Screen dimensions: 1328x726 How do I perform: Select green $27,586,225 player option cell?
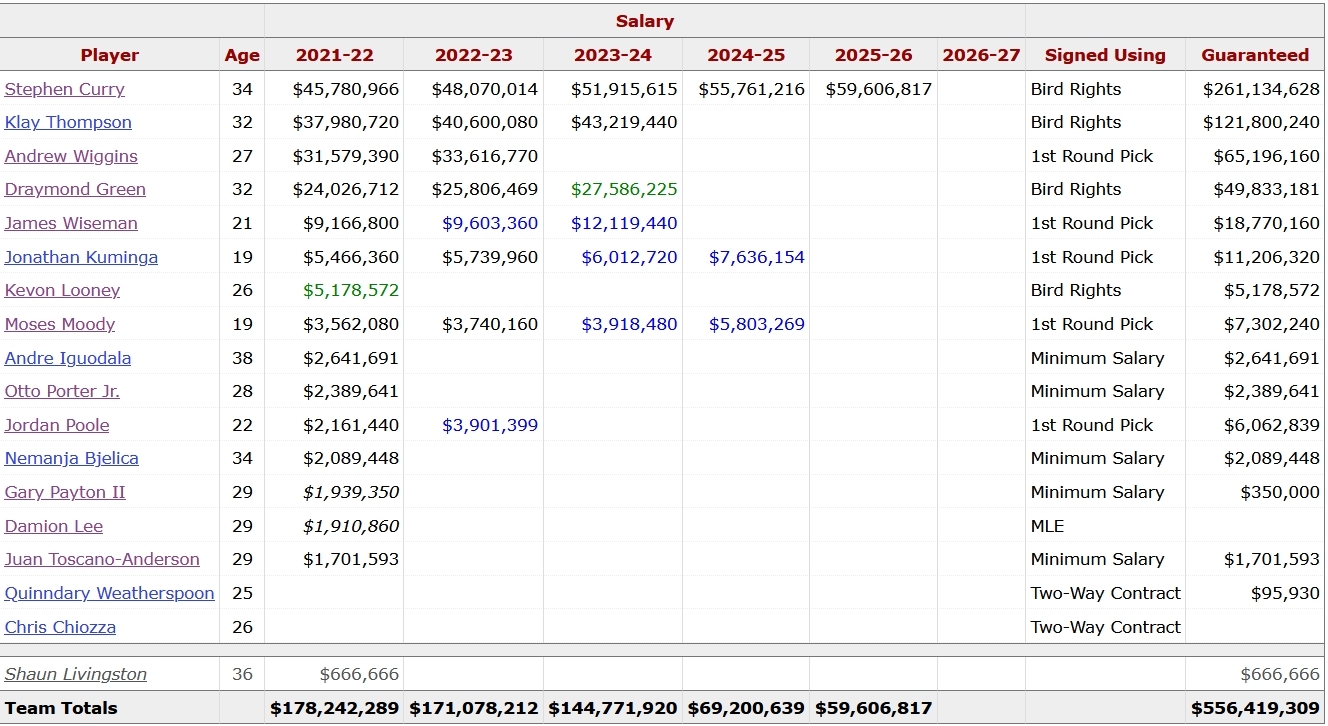pos(624,189)
